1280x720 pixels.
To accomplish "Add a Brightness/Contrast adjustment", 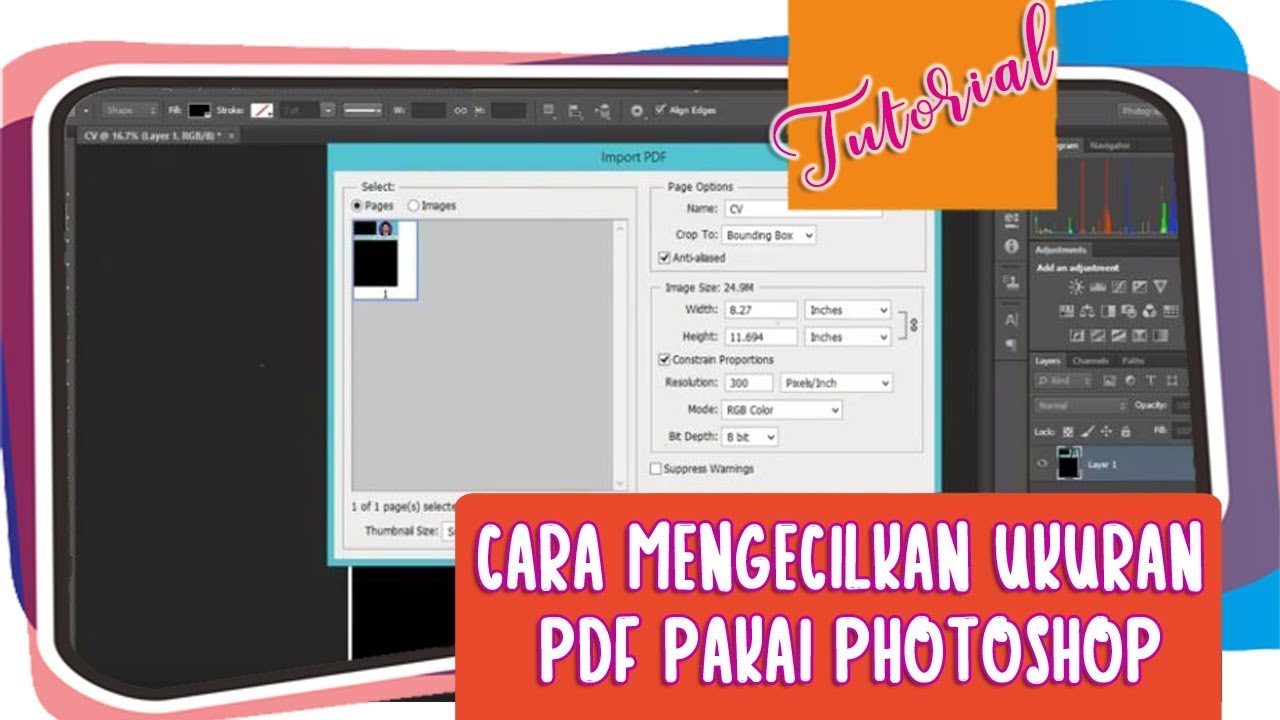I will pyautogui.click(x=1077, y=287).
